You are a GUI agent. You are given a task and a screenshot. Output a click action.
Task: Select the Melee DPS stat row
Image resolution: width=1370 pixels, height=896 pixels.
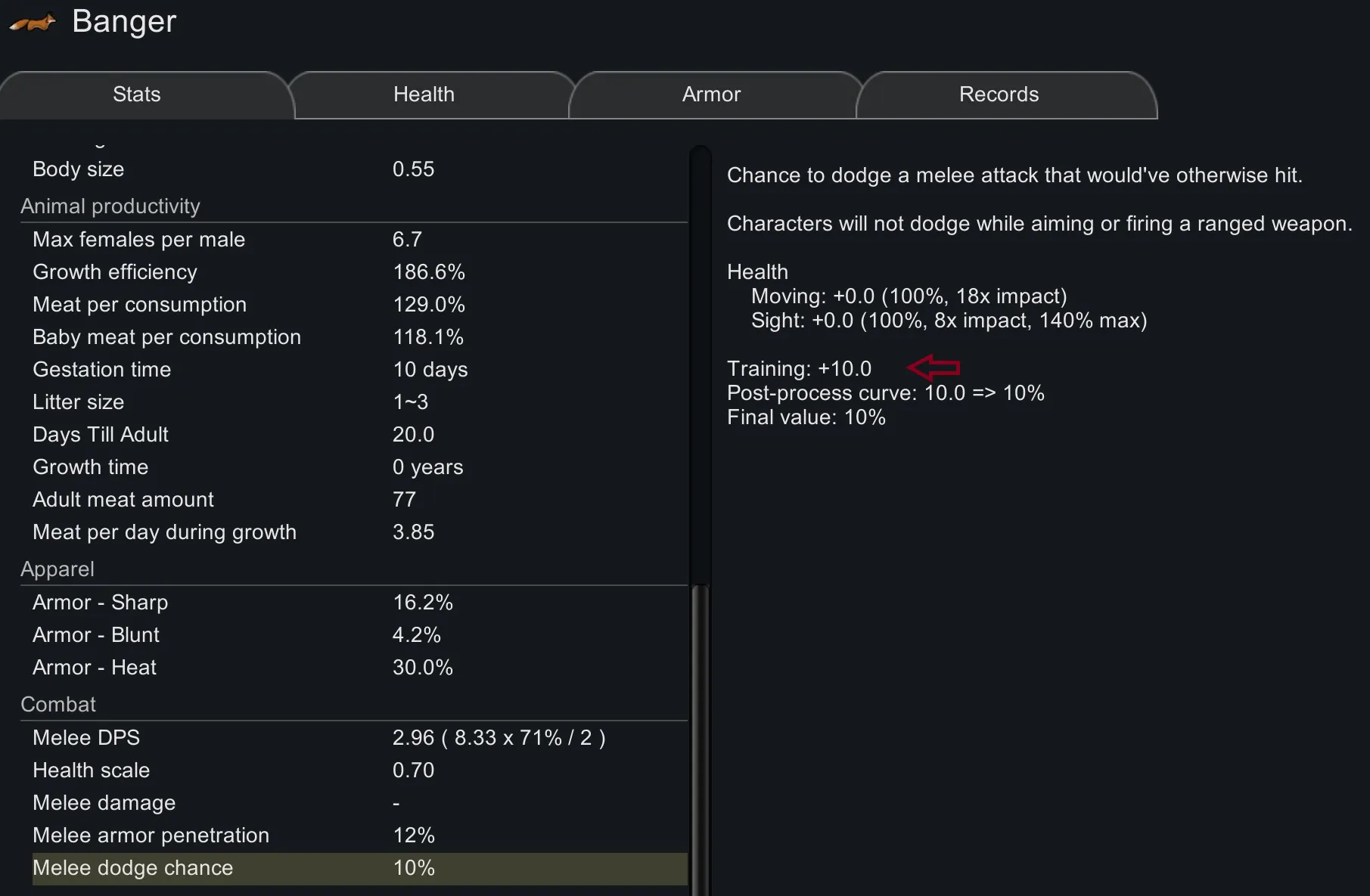click(x=359, y=738)
